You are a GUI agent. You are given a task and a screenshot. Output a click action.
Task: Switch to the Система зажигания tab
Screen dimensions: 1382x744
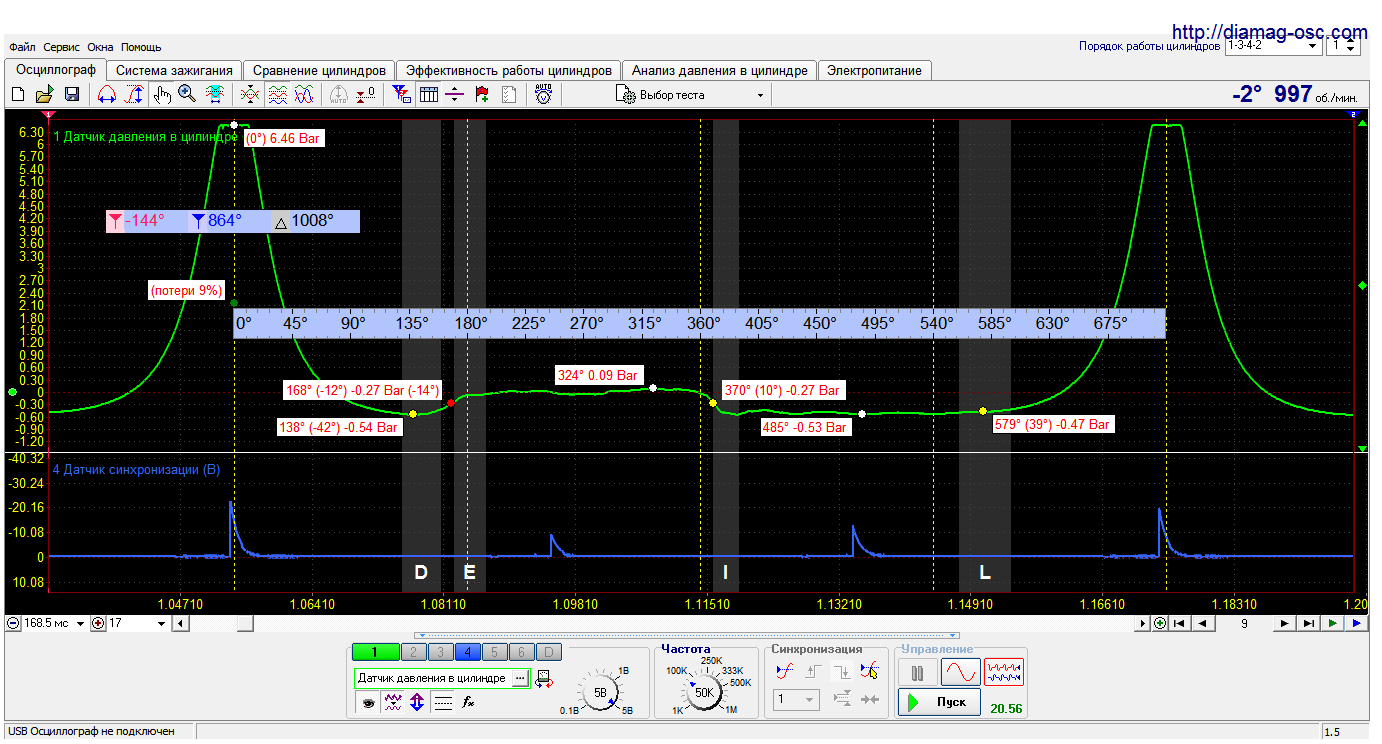174,70
